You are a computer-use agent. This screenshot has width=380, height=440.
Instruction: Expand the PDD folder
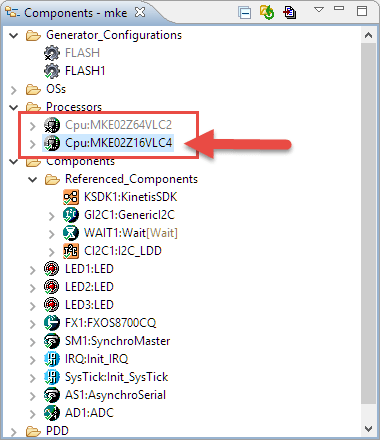pyautogui.click(x=14, y=432)
